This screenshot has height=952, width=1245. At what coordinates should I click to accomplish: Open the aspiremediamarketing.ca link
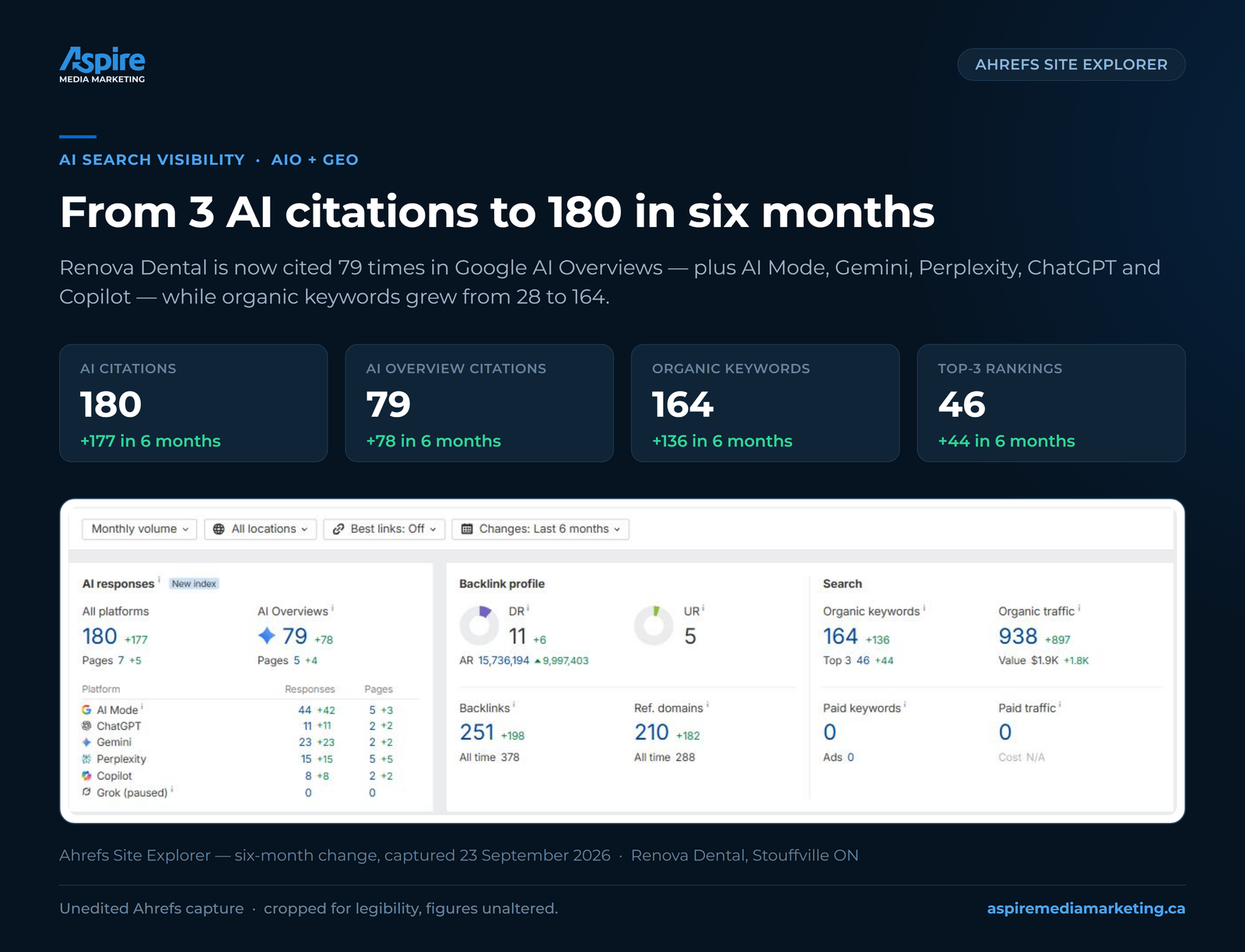pyautogui.click(x=1086, y=908)
